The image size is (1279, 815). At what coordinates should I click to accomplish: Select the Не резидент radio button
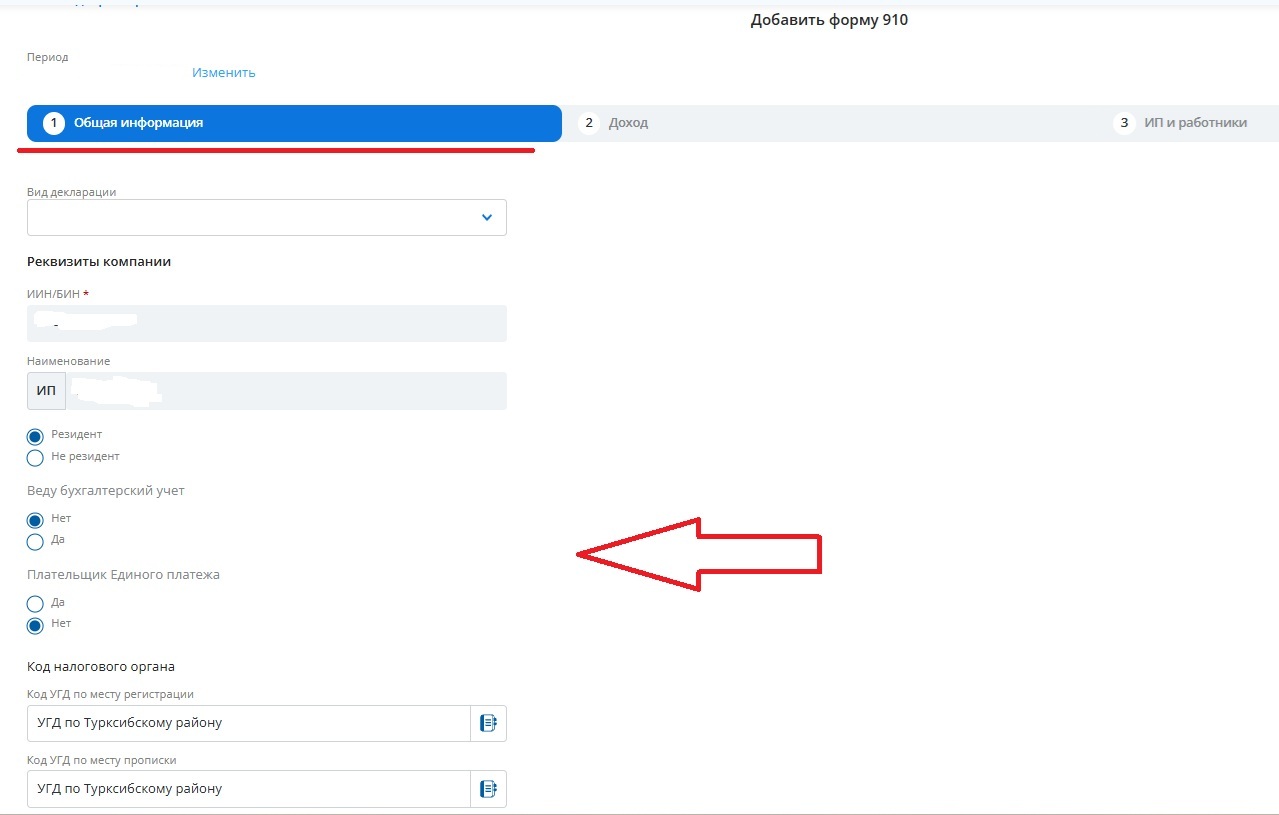(x=35, y=457)
